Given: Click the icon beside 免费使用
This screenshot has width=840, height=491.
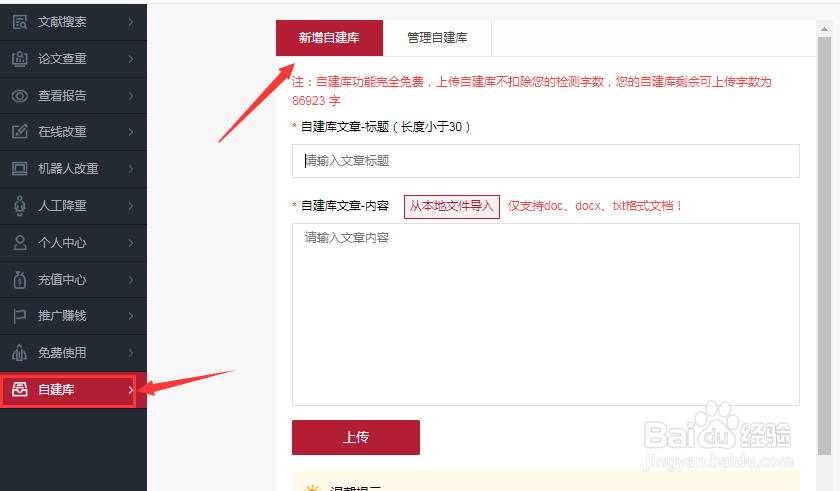Looking at the screenshot, I should point(20,352).
